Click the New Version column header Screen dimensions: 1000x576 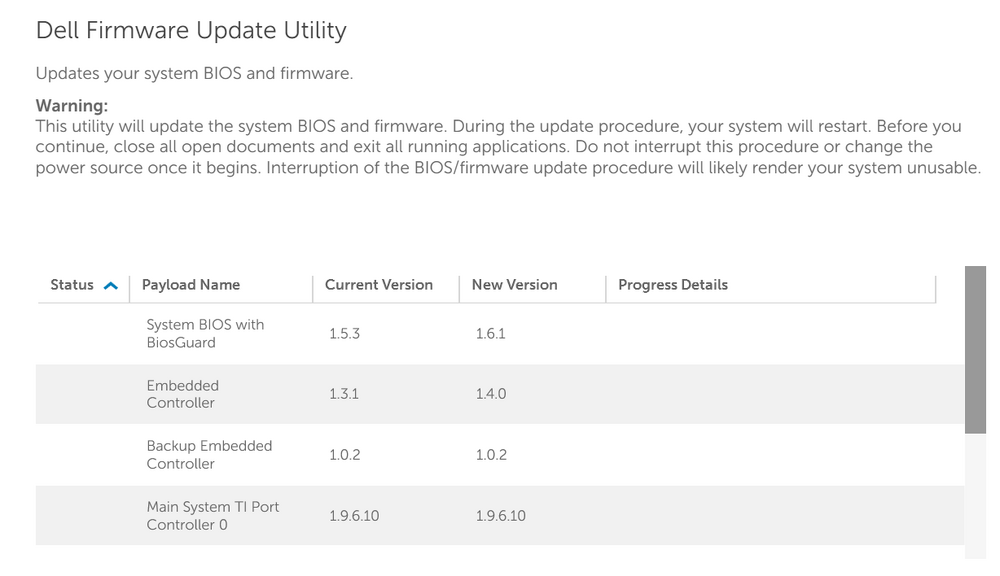point(514,285)
